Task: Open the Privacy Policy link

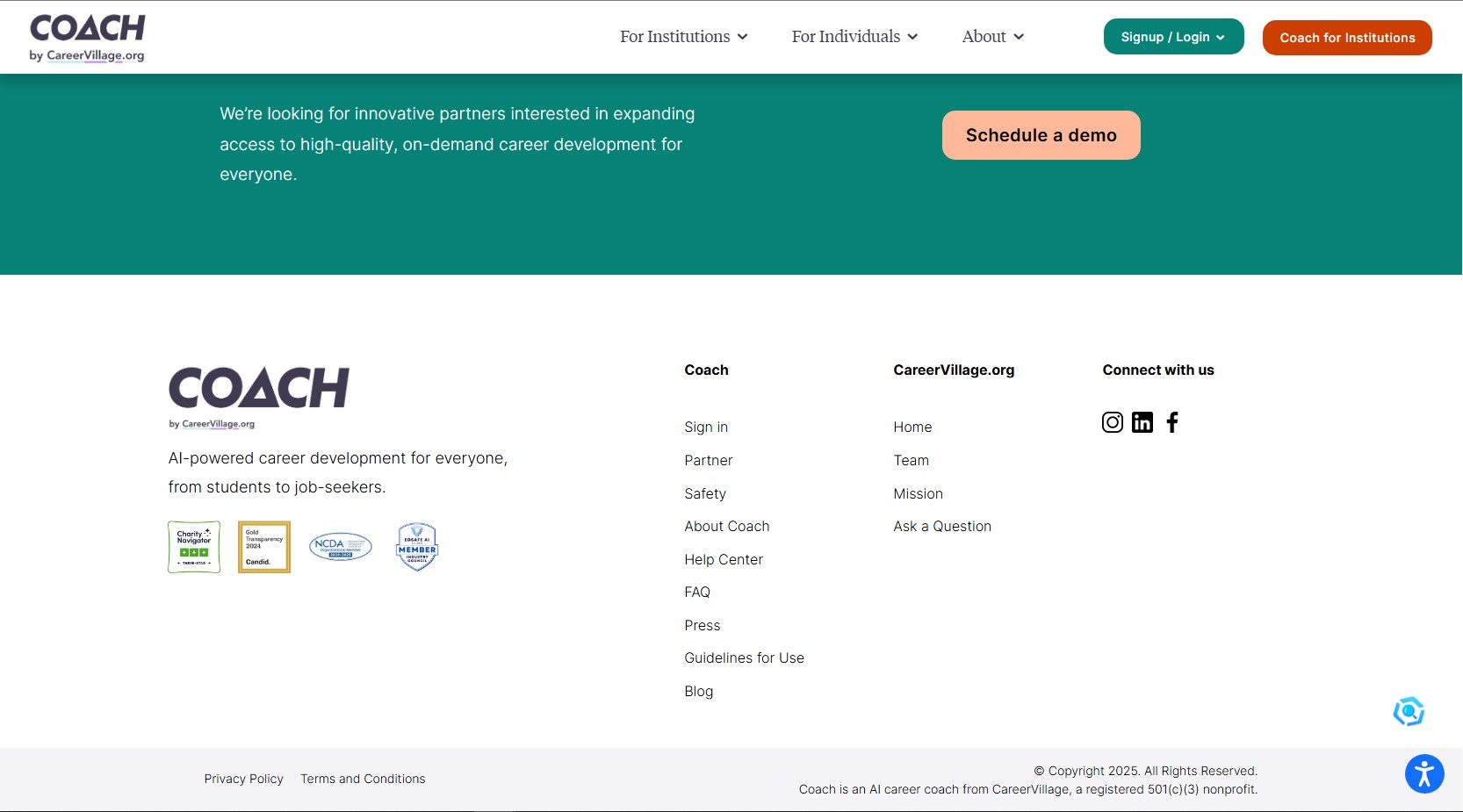Action: coord(243,779)
